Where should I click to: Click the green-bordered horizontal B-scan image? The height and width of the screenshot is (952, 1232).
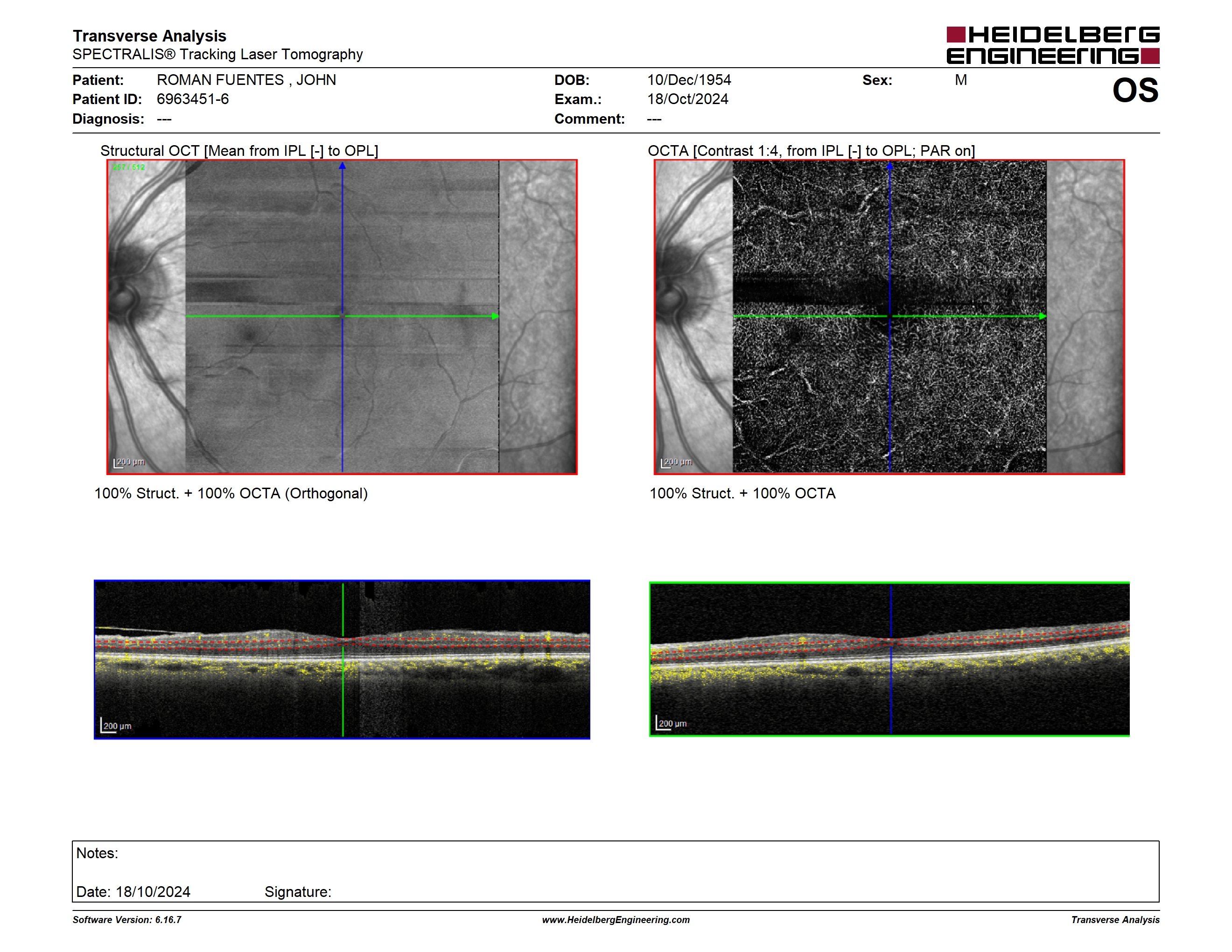[x=889, y=659]
